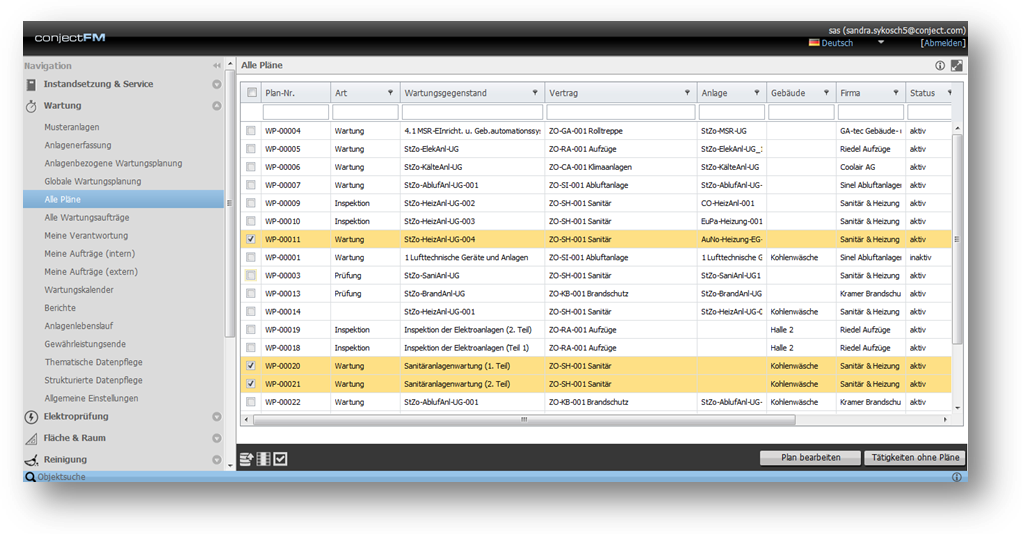The width and height of the screenshot is (1022, 534).
Task: Open the Art column filter dropdown arrow
Action: pos(390,93)
